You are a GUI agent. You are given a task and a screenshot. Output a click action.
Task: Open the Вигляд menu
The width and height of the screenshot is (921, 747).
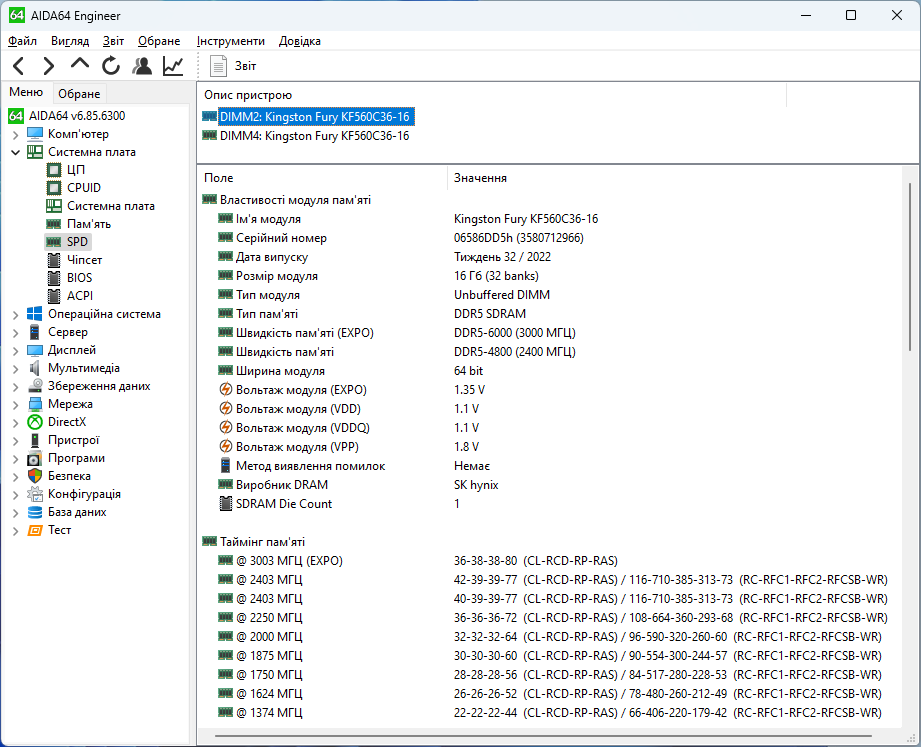70,41
